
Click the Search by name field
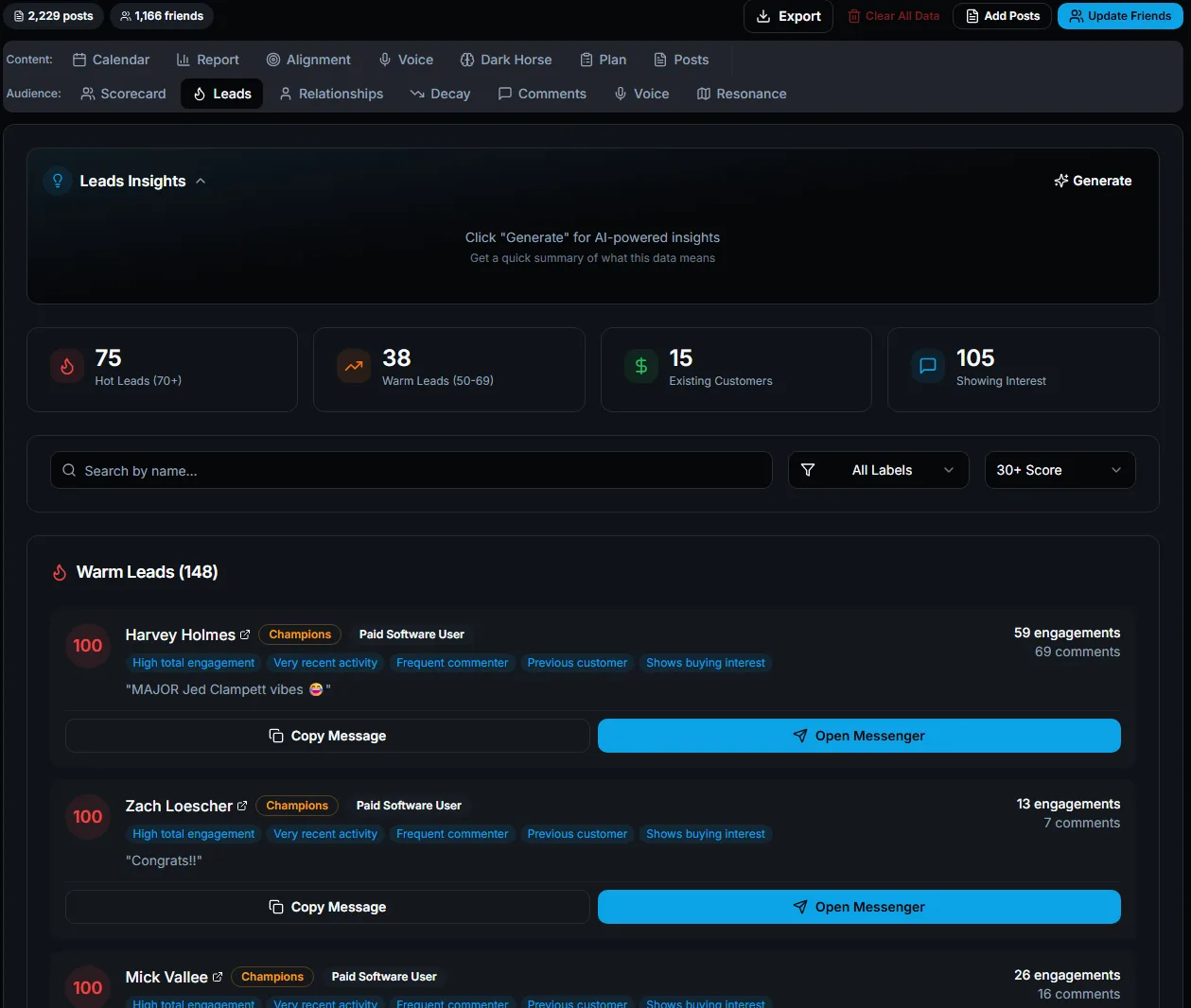[x=412, y=470]
